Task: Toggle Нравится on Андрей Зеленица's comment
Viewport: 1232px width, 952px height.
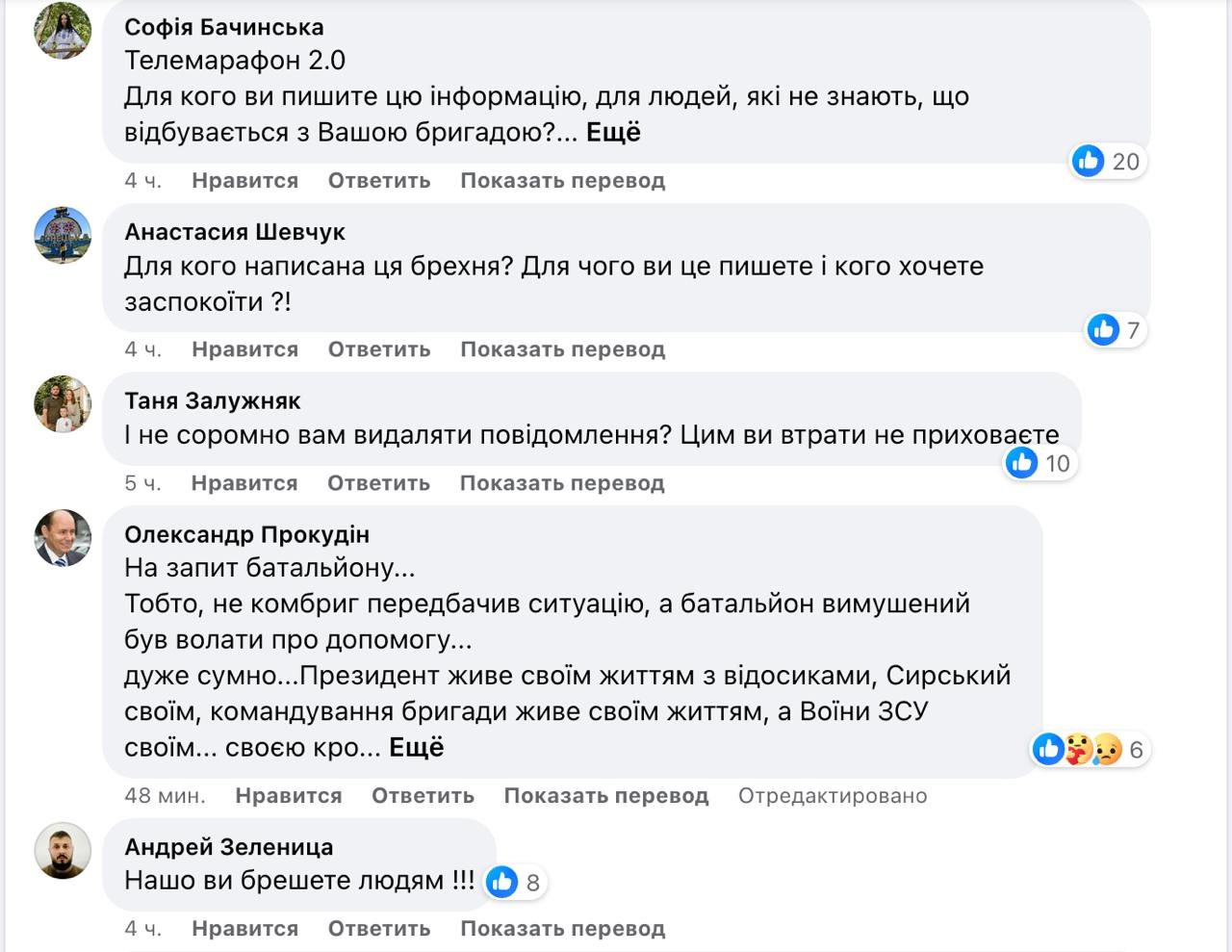Action: pos(244,929)
